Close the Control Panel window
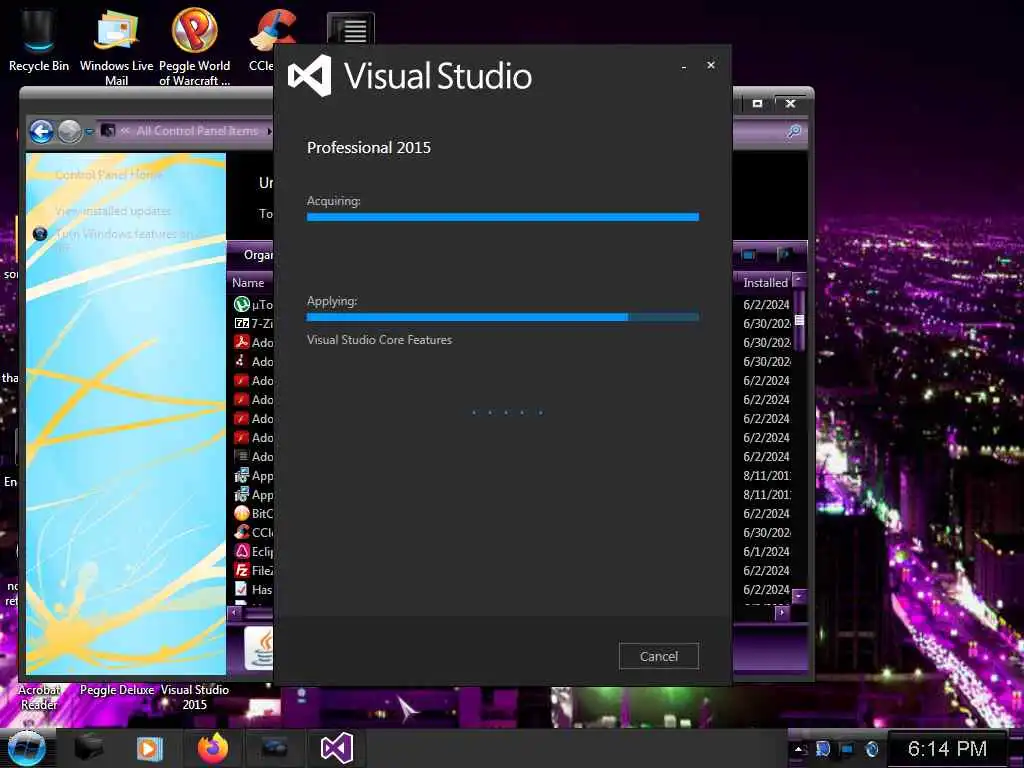The height and width of the screenshot is (768, 1024). coord(790,103)
